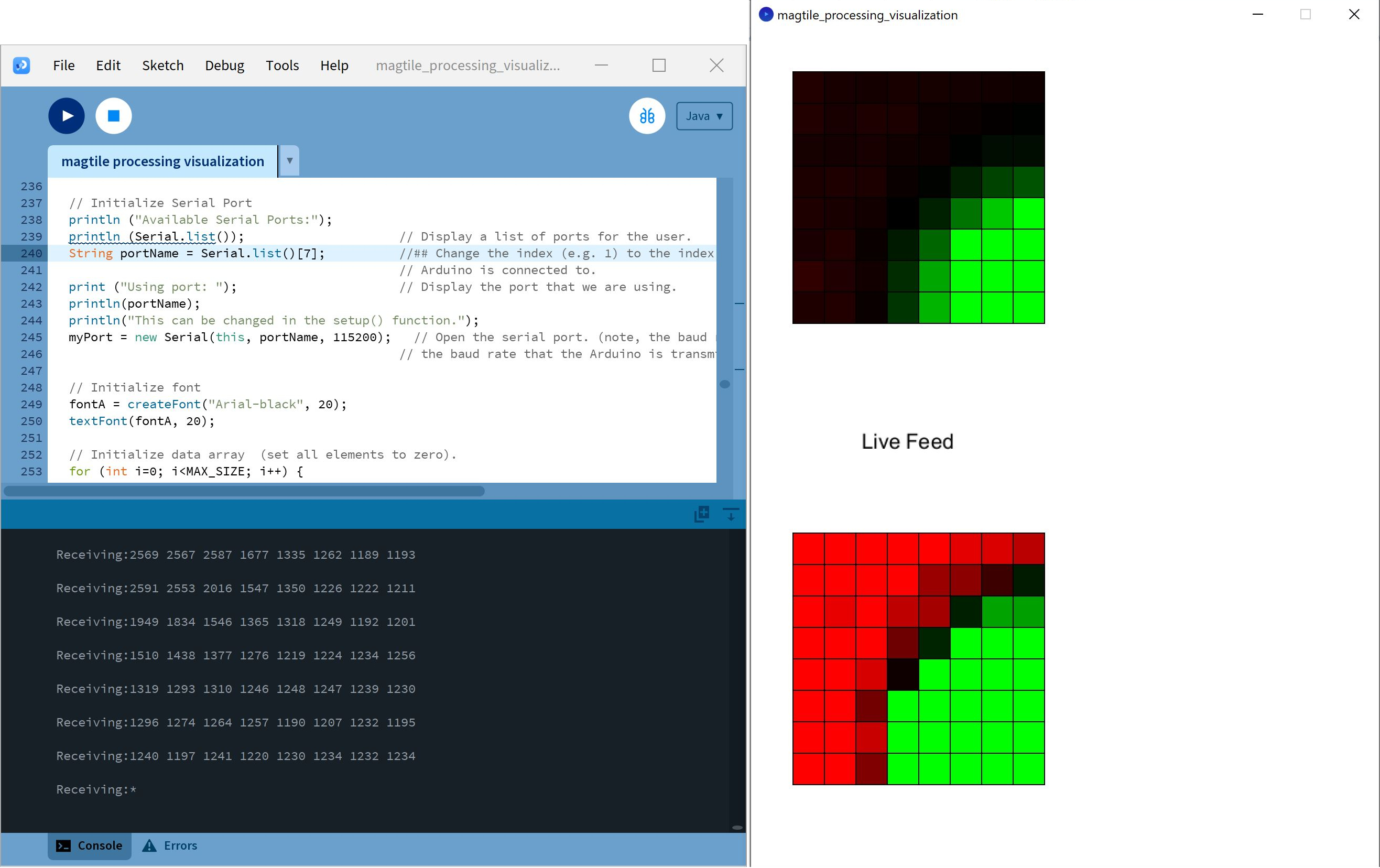Open the Debug menu
This screenshot has width=1380, height=868.
pyautogui.click(x=224, y=66)
